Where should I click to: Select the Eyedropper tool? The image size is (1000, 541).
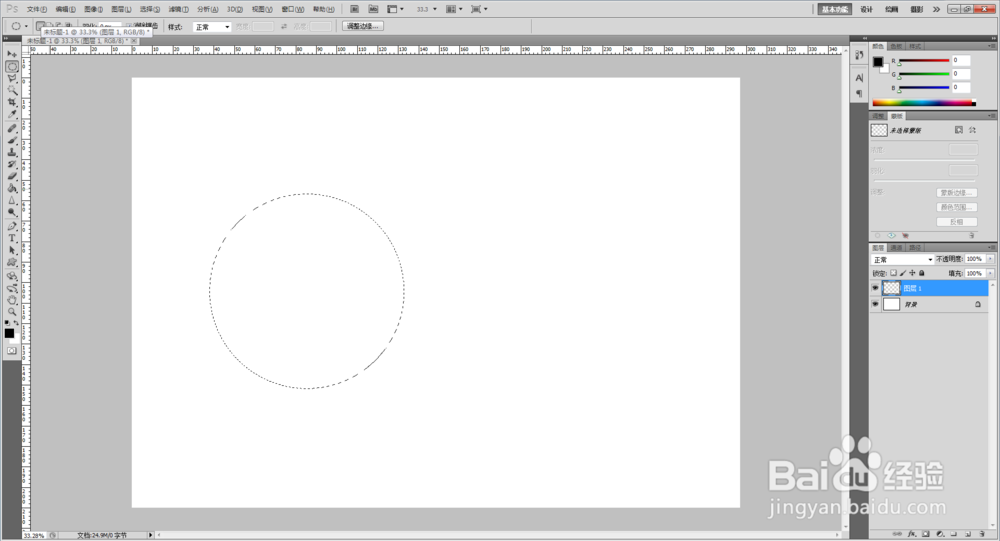[x=11, y=115]
